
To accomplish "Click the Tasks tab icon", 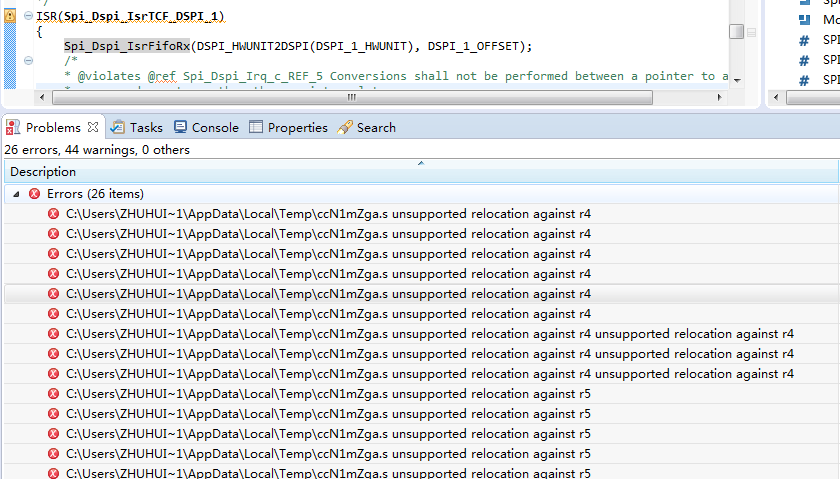I will (x=117, y=127).
